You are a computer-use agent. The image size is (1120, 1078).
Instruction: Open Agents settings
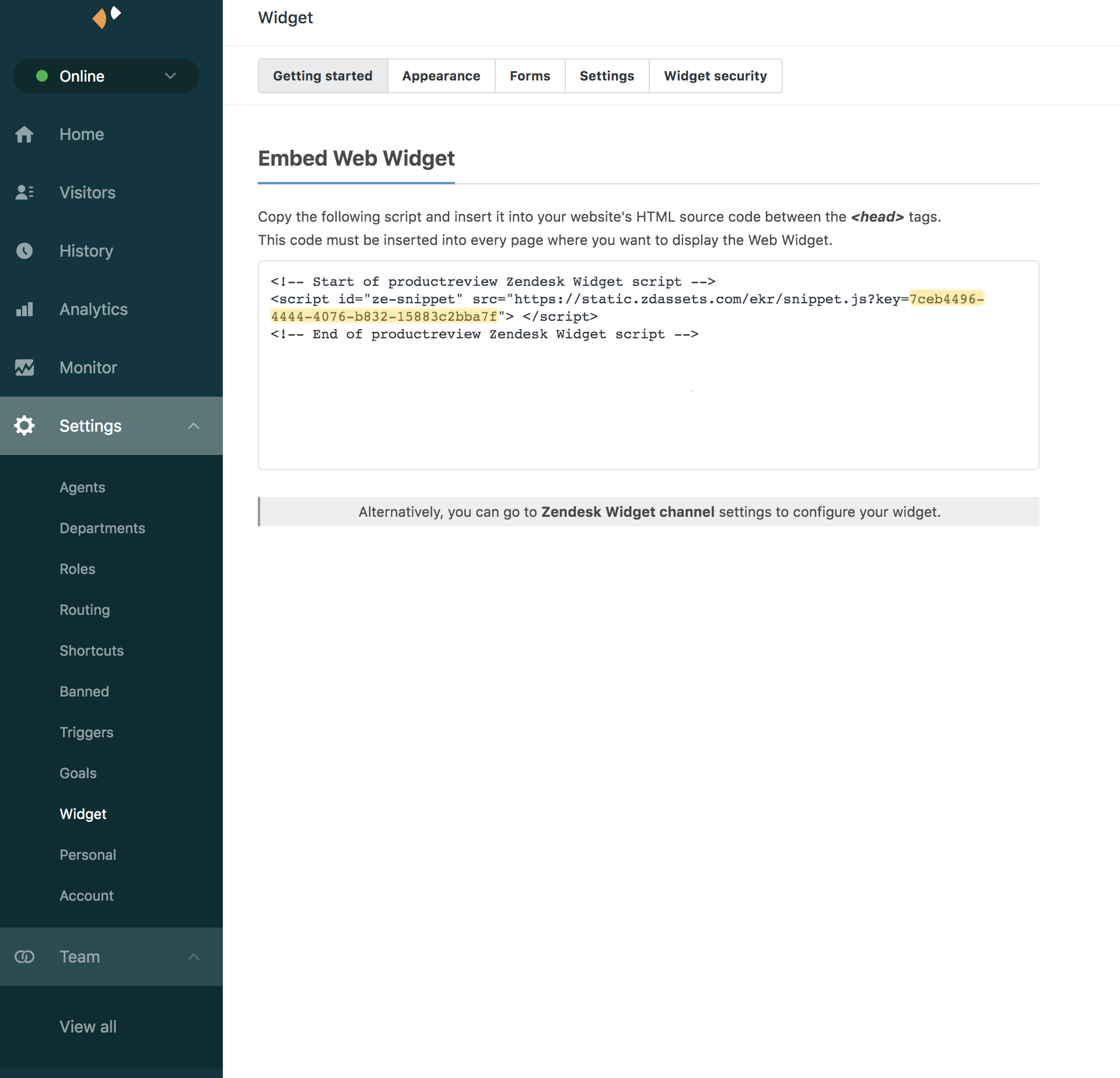click(82, 488)
